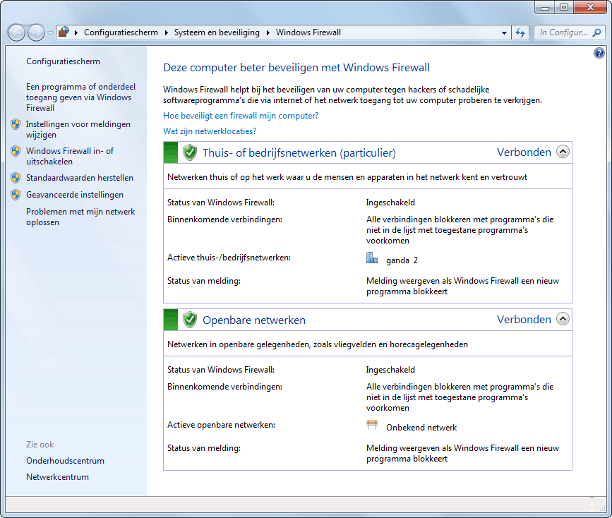Click the green shield icon of Thuis- of bedrijfsnetwerken
This screenshot has height=518, width=612.
pyautogui.click(x=190, y=153)
